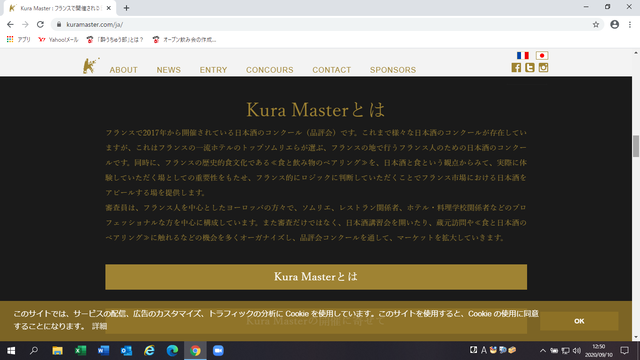Launch Zoom from the taskbar
Viewport: 640px width, 360px height.
click(218, 351)
